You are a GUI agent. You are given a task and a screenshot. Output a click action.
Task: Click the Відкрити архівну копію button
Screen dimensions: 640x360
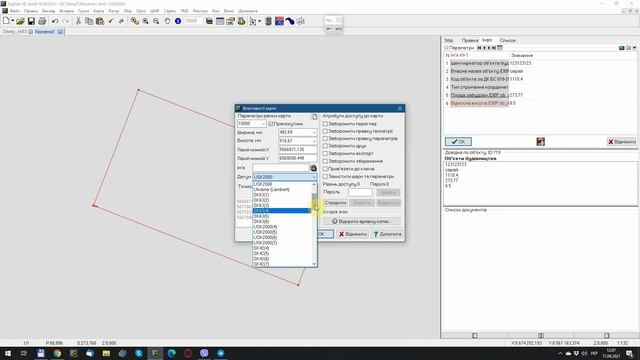361,221
